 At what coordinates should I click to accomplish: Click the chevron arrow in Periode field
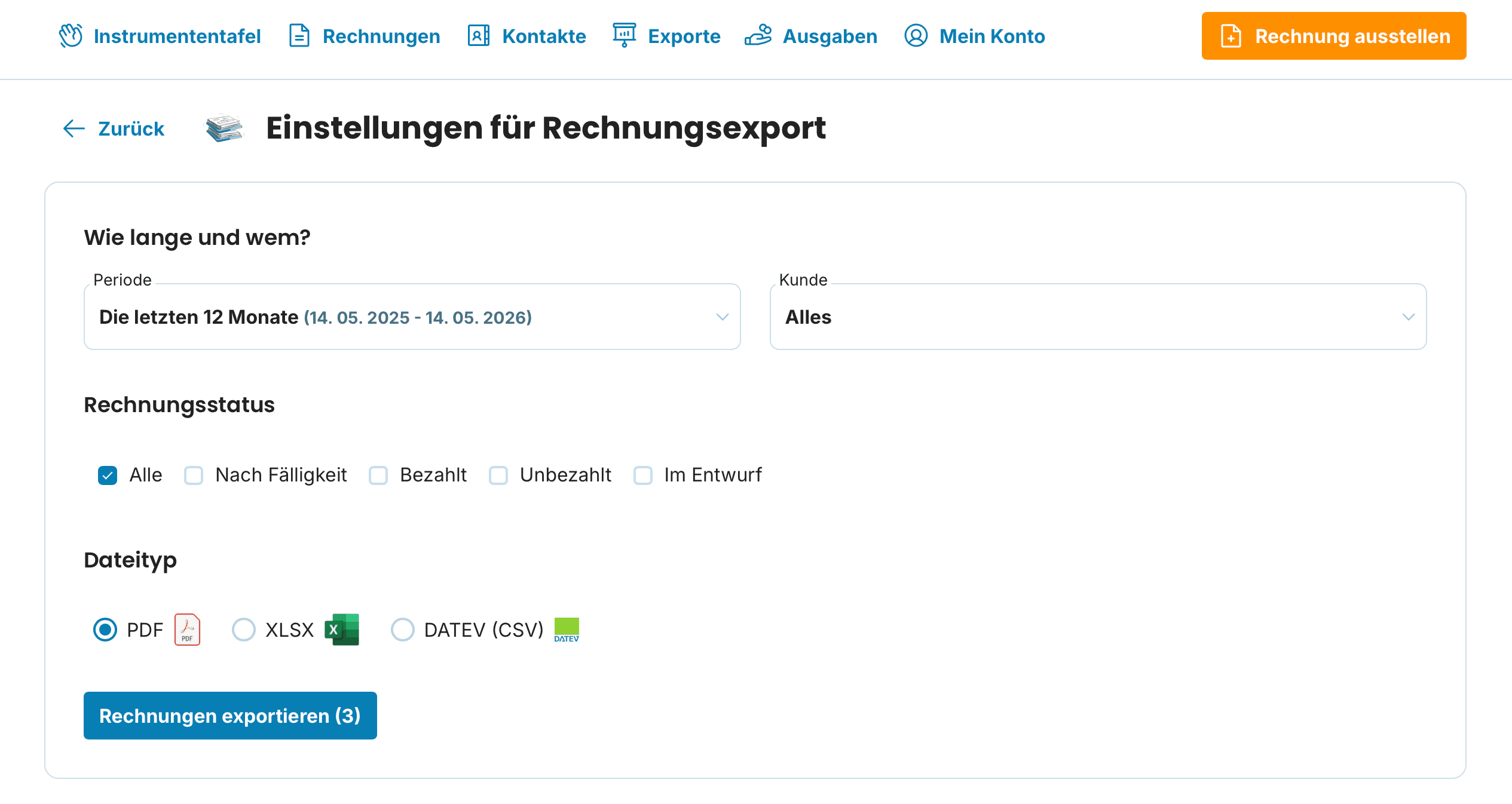pyautogui.click(x=723, y=317)
